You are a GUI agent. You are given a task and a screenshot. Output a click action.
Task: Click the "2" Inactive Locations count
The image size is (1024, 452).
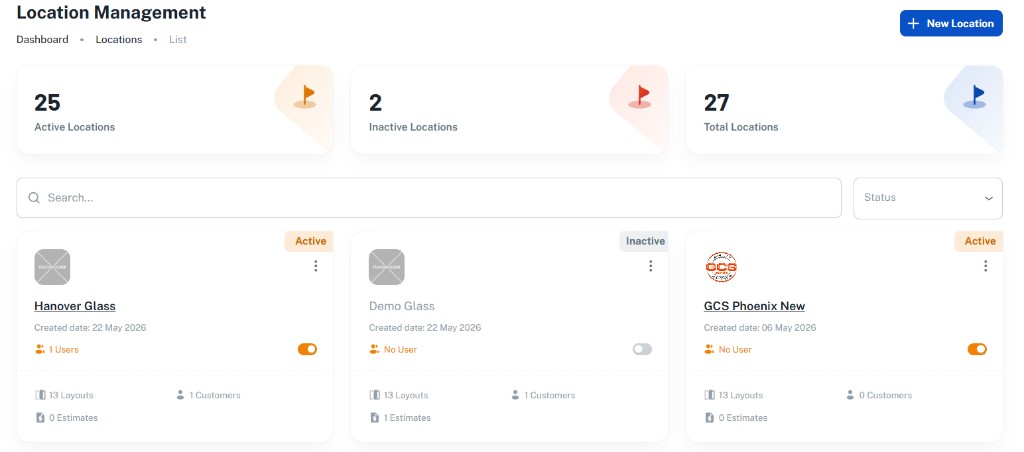point(376,103)
